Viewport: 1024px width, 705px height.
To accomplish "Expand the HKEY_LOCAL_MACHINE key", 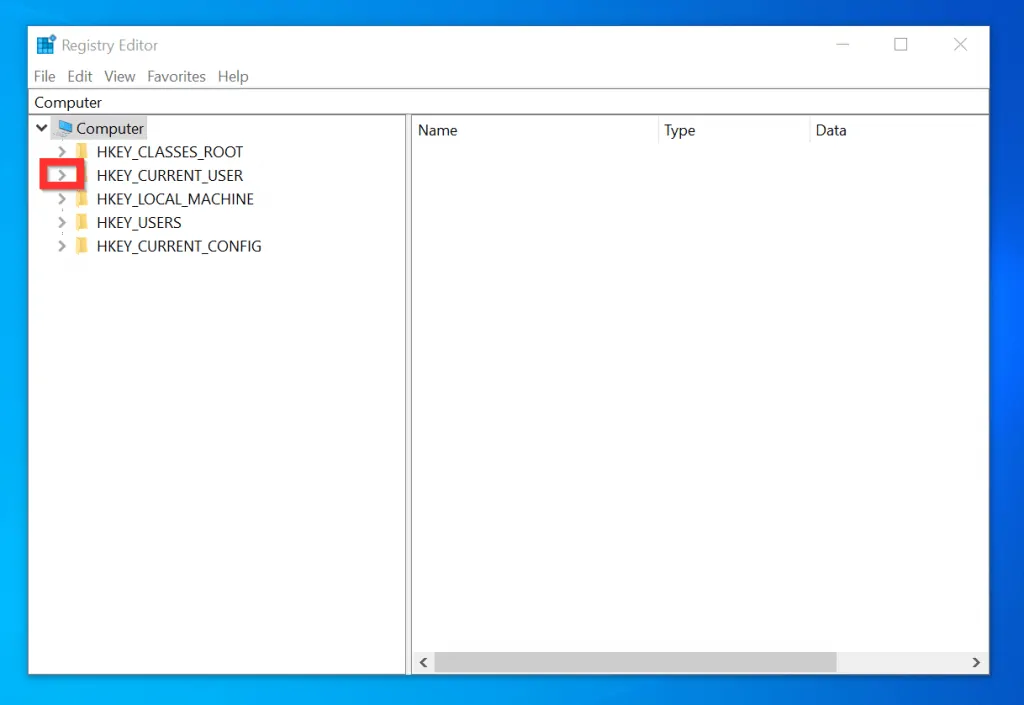I will coord(62,198).
